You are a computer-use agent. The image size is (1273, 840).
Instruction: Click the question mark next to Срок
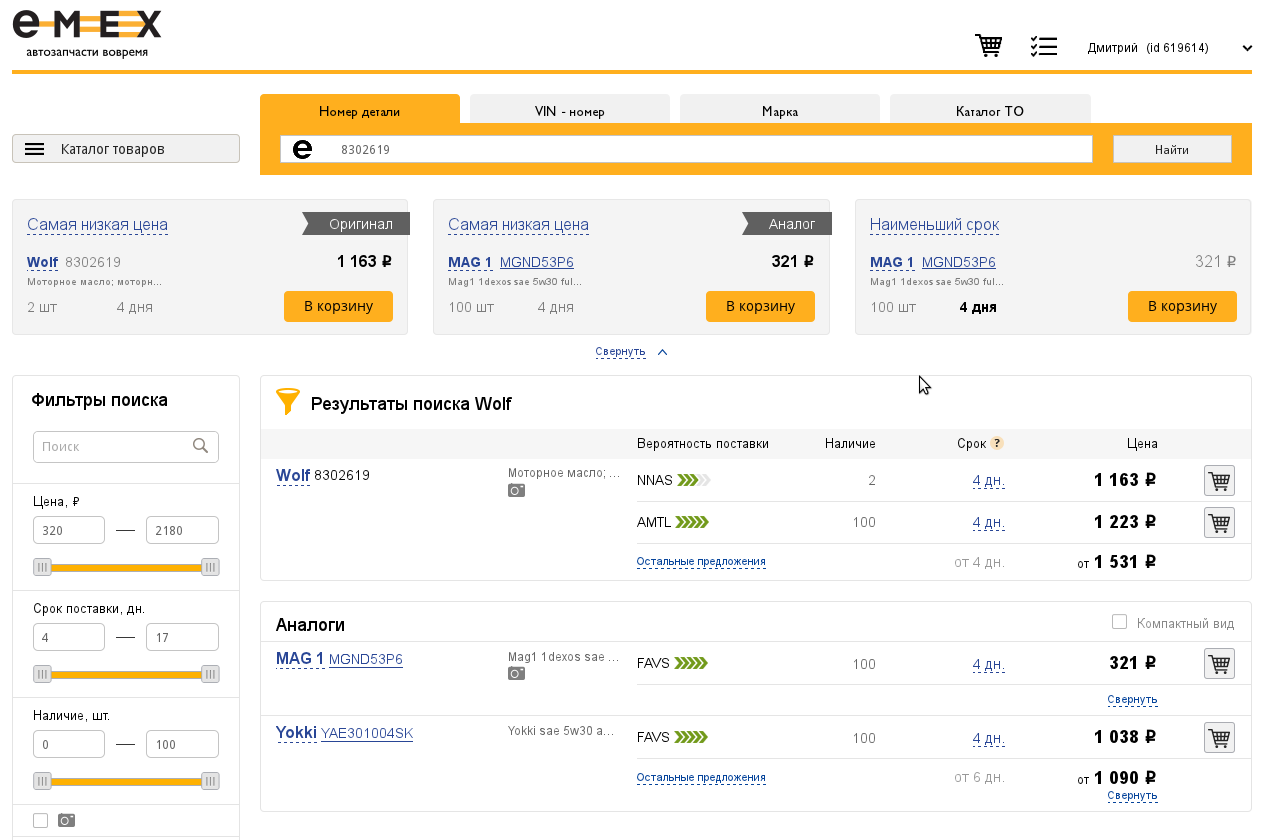click(x=997, y=443)
